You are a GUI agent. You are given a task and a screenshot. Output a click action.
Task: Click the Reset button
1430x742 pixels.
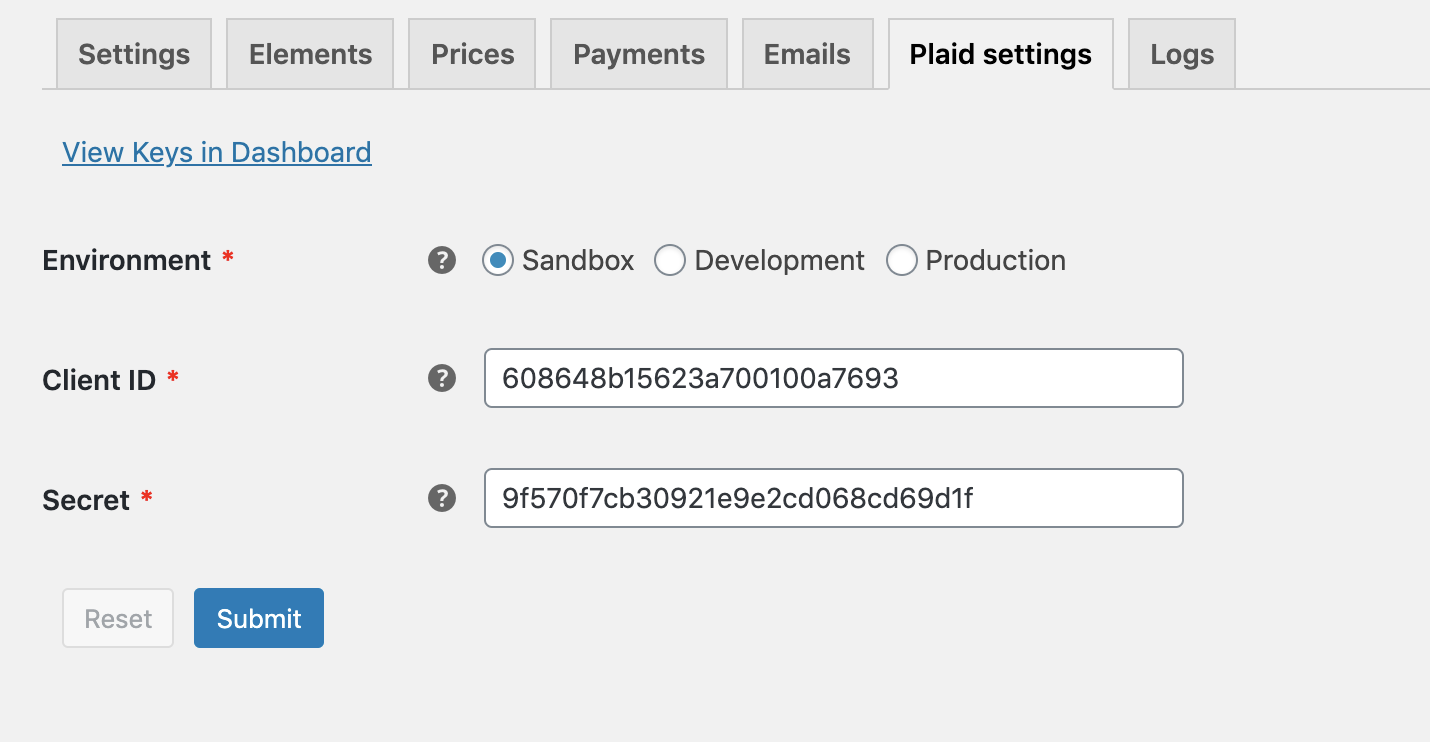point(118,618)
